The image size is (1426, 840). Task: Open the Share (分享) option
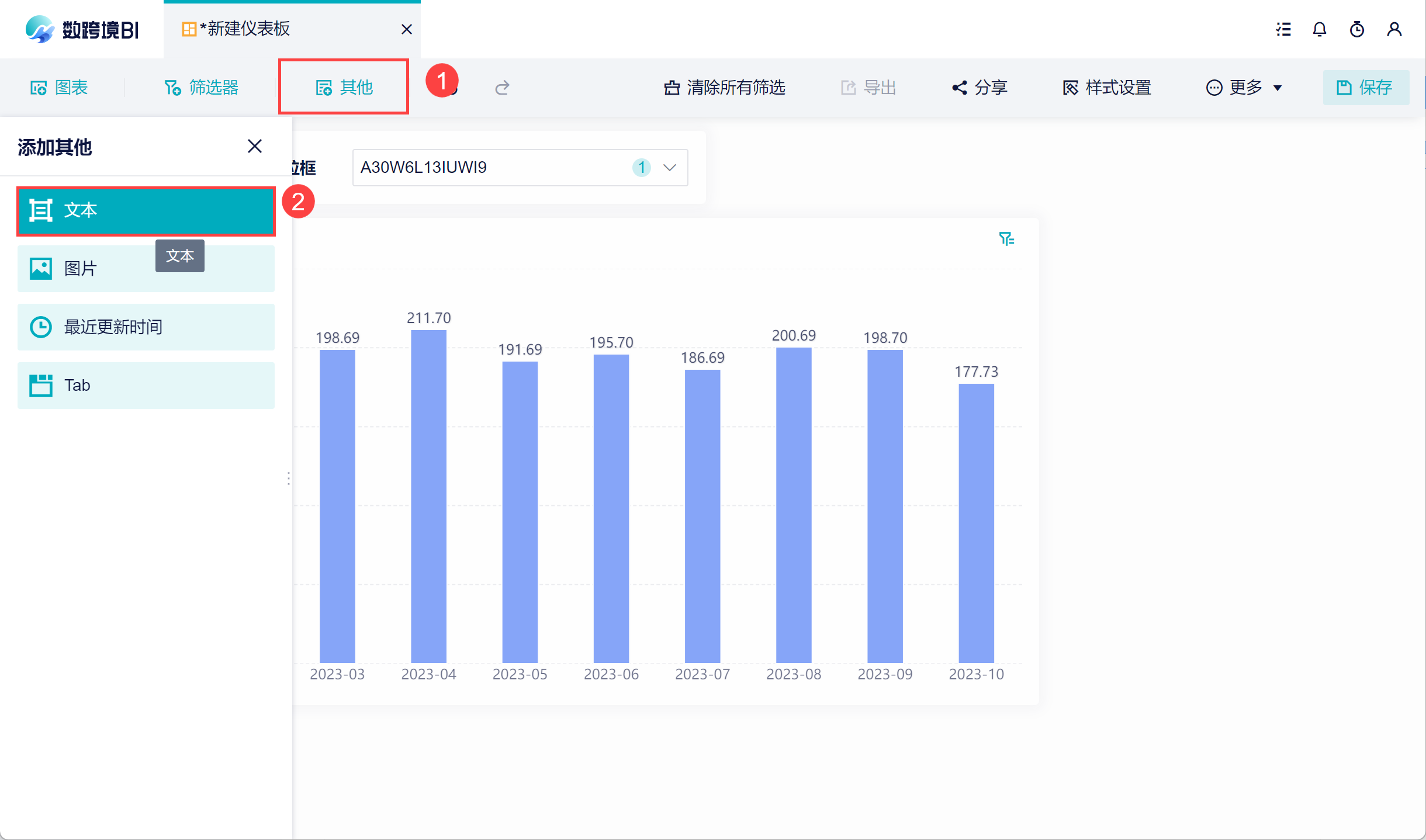[979, 88]
